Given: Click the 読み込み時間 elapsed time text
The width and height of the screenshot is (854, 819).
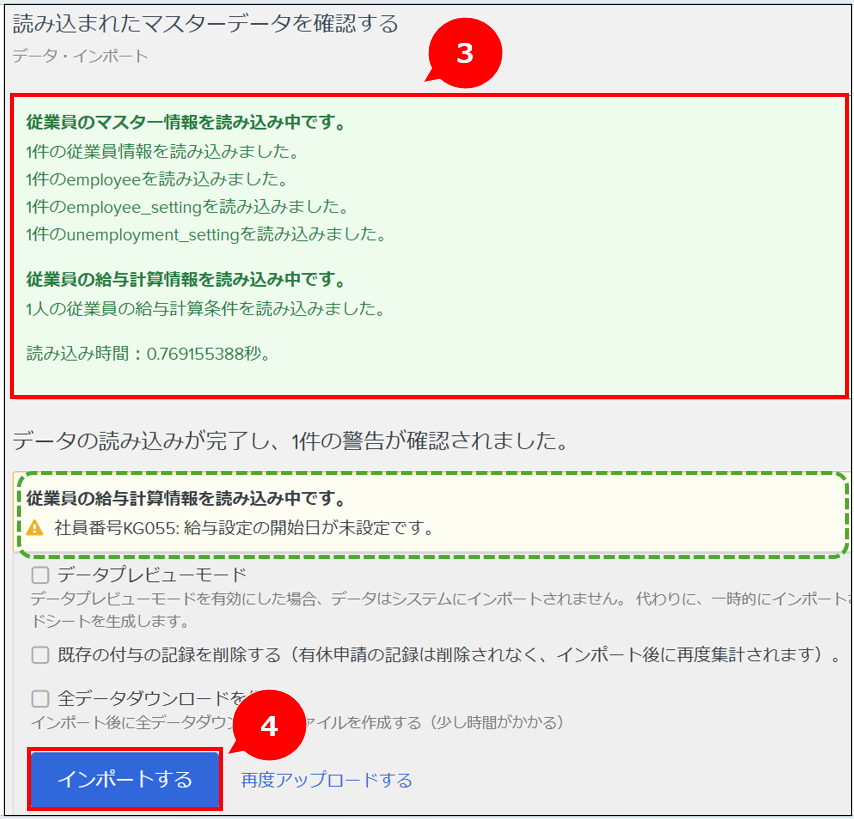Looking at the screenshot, I should pos(148,353).
